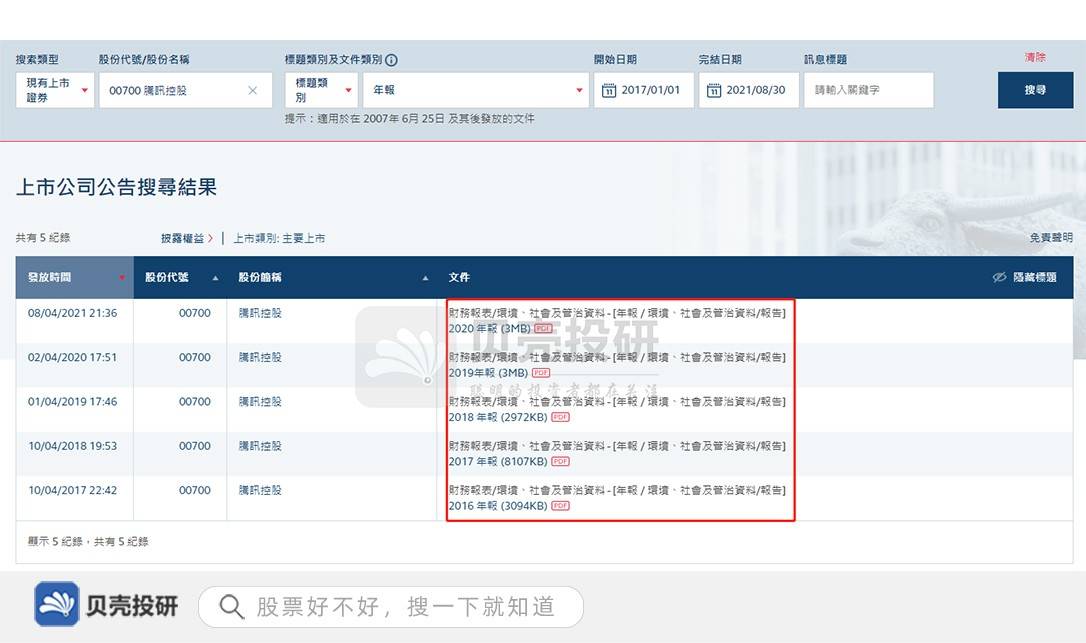Screen dimensions: 1086x643
Task: Click 騰訊控股 in the 08/04/2021 row
Action: [260, 313]
